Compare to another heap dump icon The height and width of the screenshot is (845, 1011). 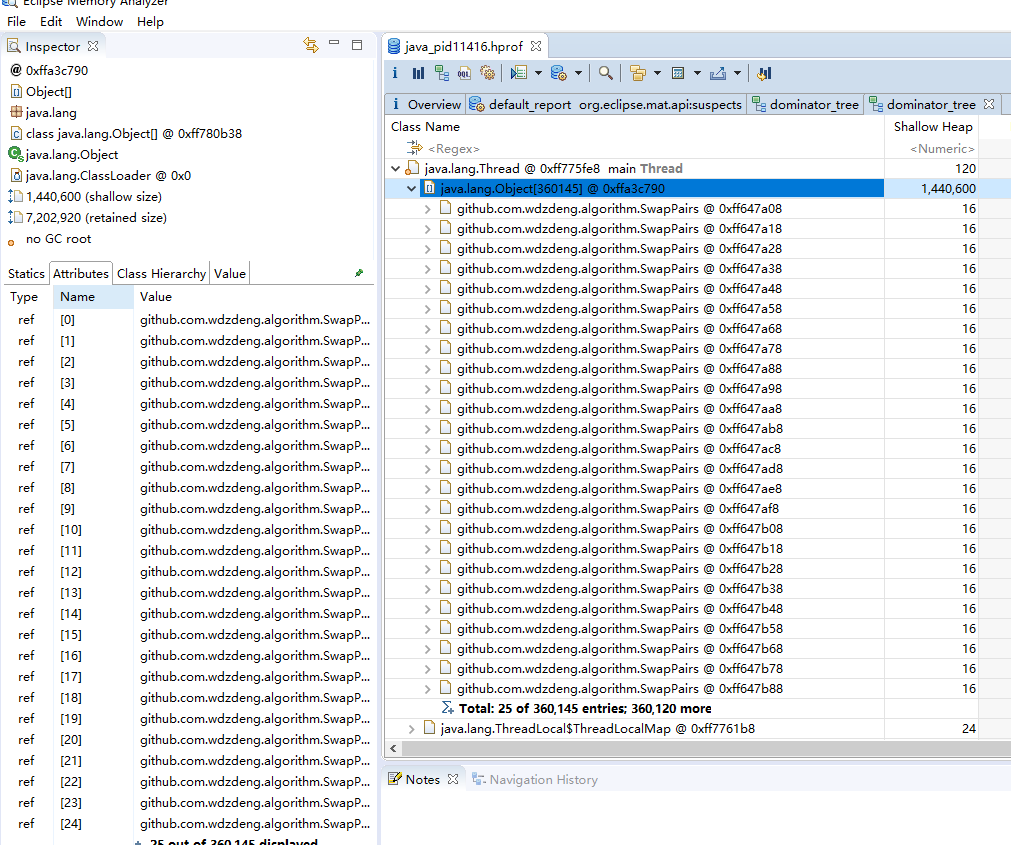(x=765, y=73)
